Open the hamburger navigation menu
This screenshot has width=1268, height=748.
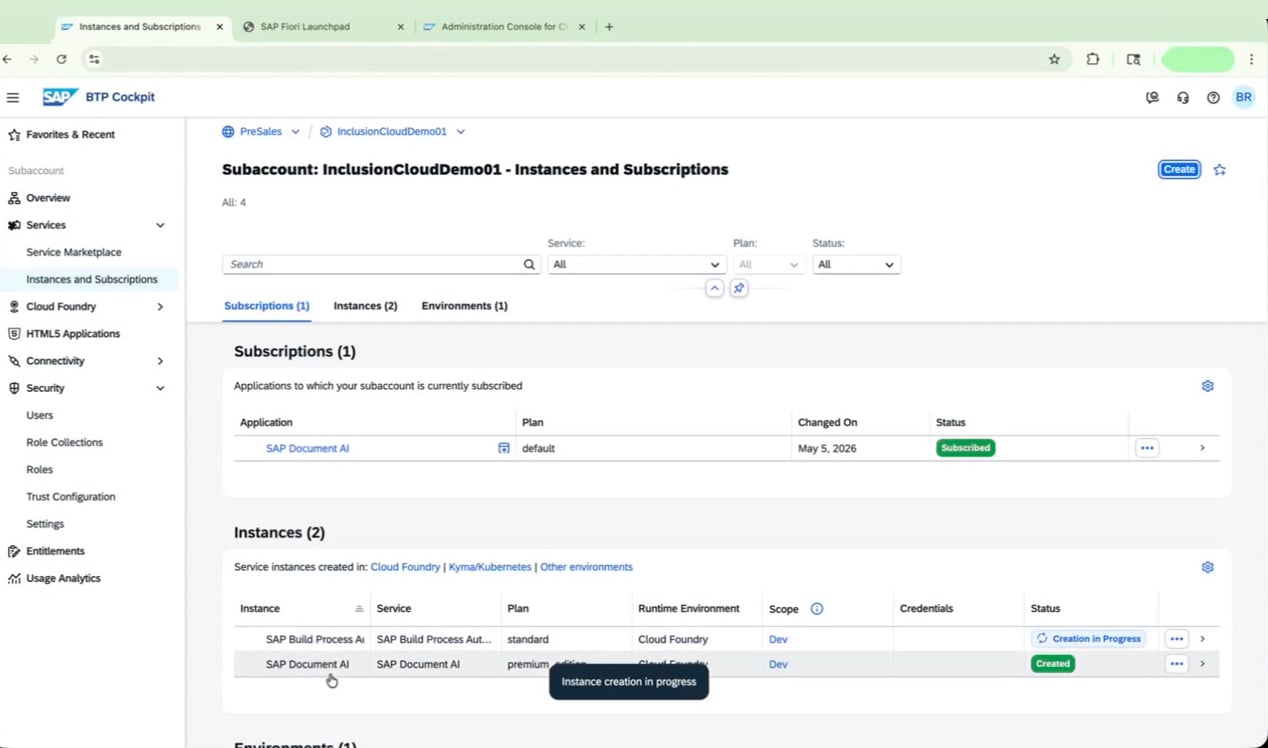click(x=13, y=97)
